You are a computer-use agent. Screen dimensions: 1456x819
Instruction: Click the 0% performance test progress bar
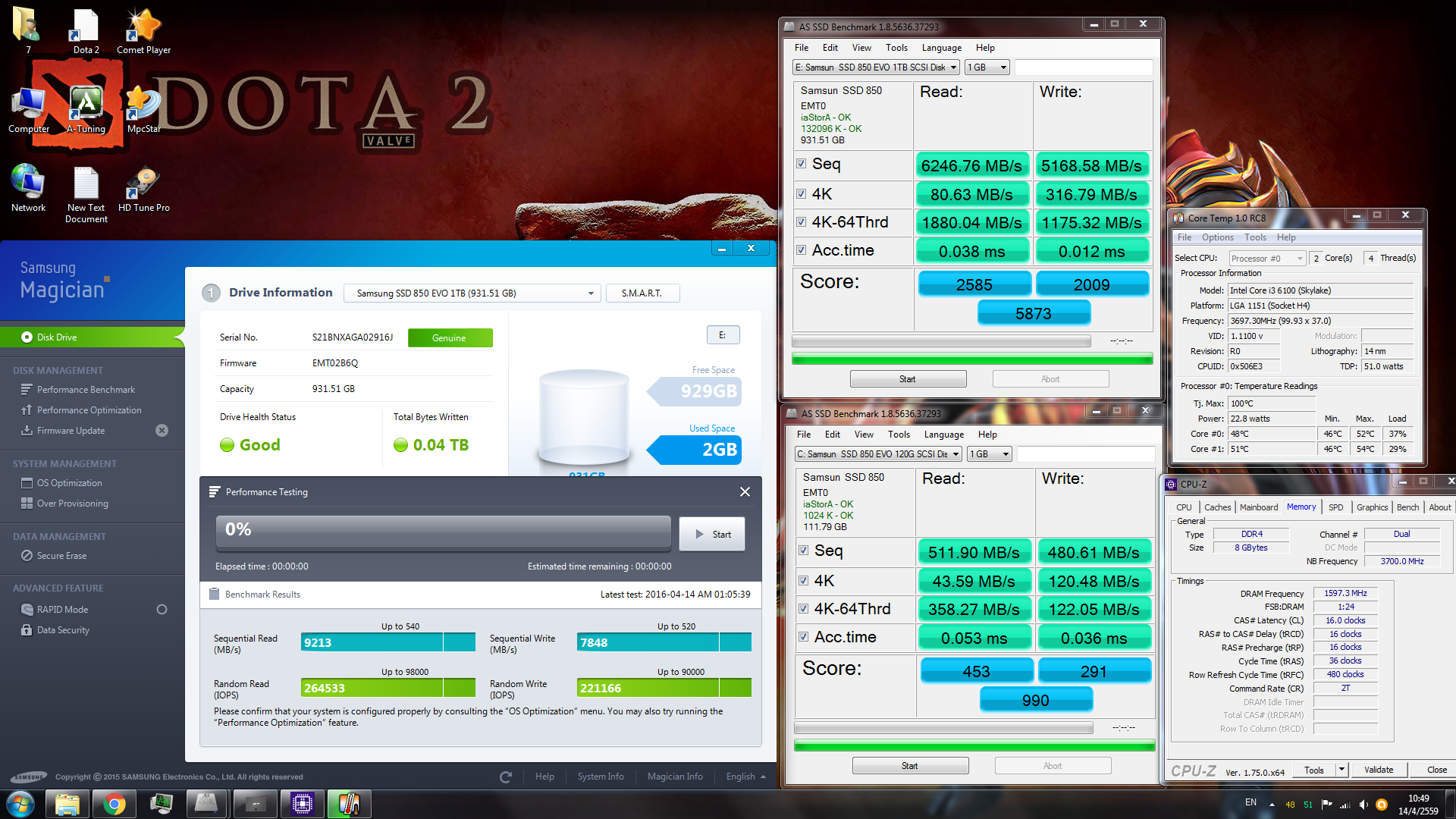coord(443,533)
